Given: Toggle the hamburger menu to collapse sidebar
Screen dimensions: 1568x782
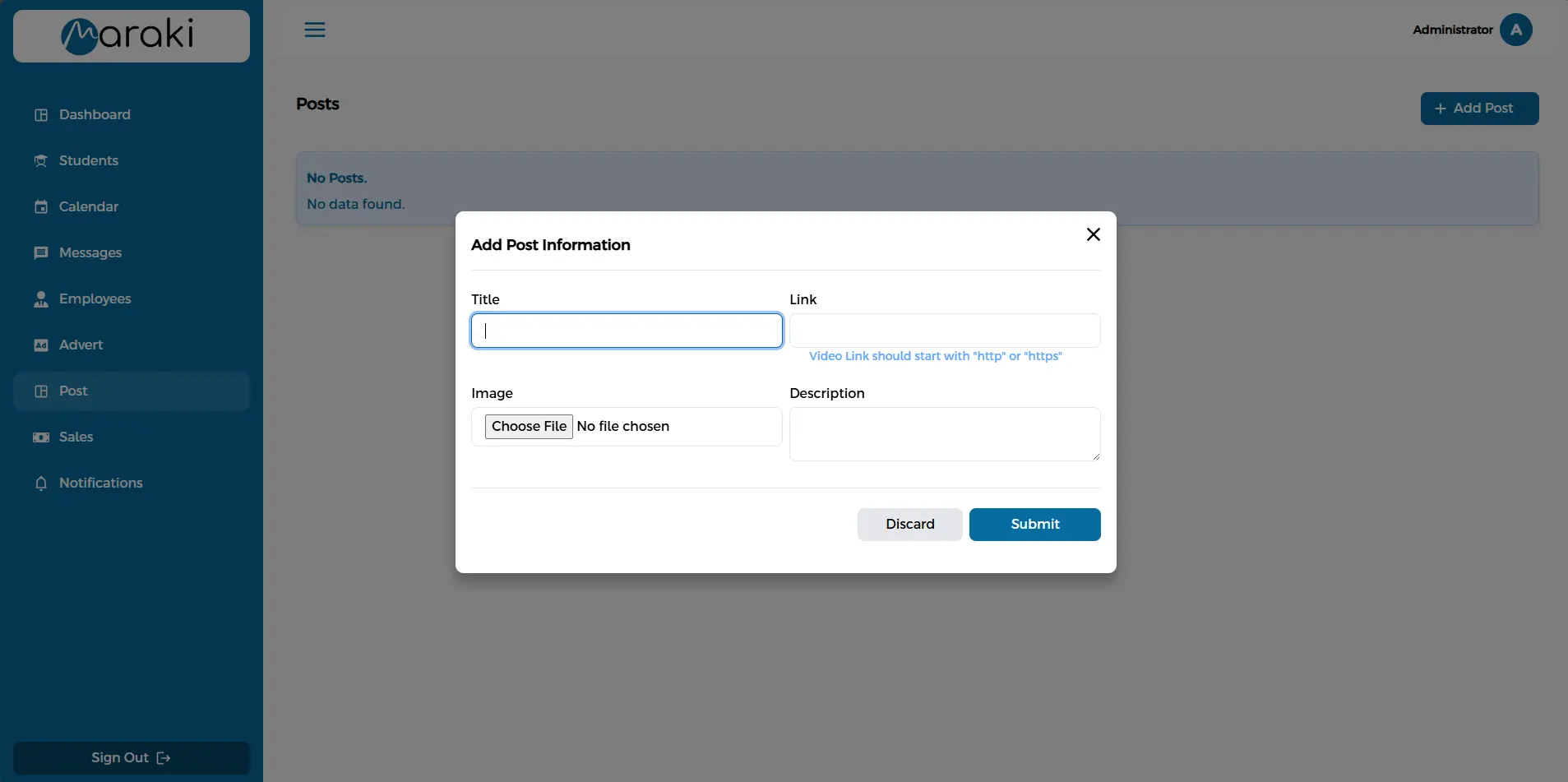Looking at the screenshot, I should (315, 30).
